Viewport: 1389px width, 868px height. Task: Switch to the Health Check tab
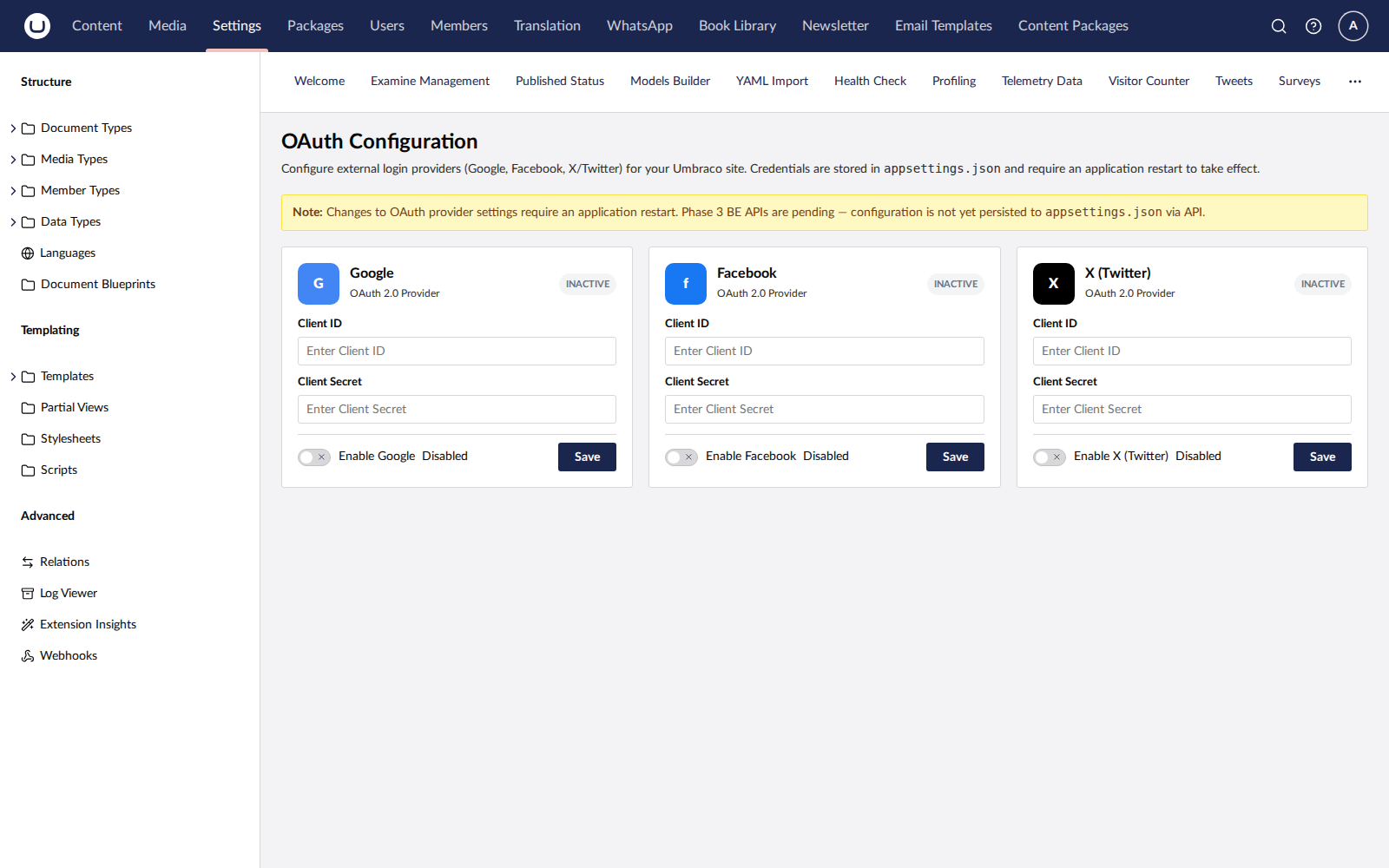(x=870, y=81)
